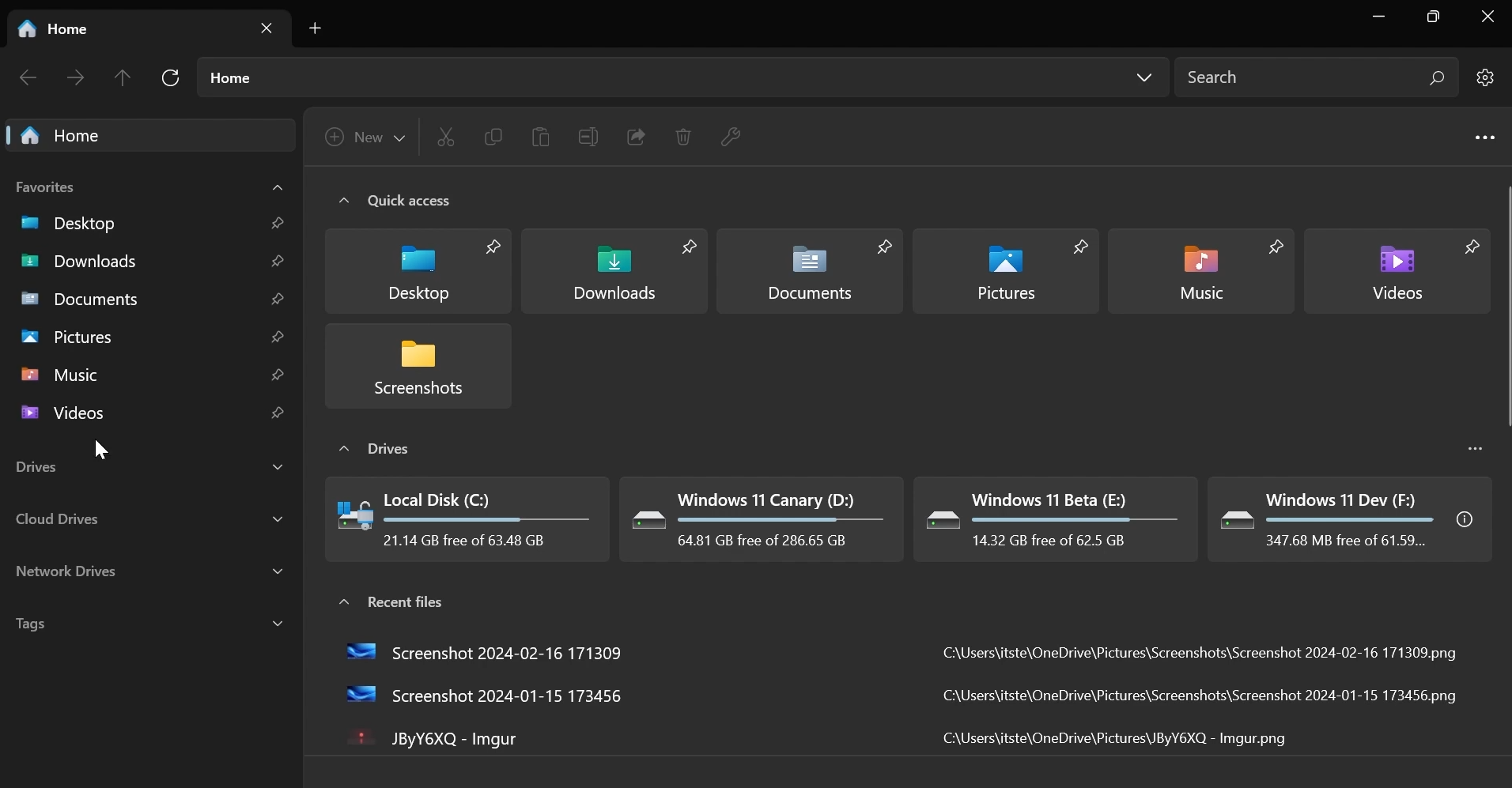Click the Share icon in the toolbar
The image size is (1512, 788).
click(636, 137)
